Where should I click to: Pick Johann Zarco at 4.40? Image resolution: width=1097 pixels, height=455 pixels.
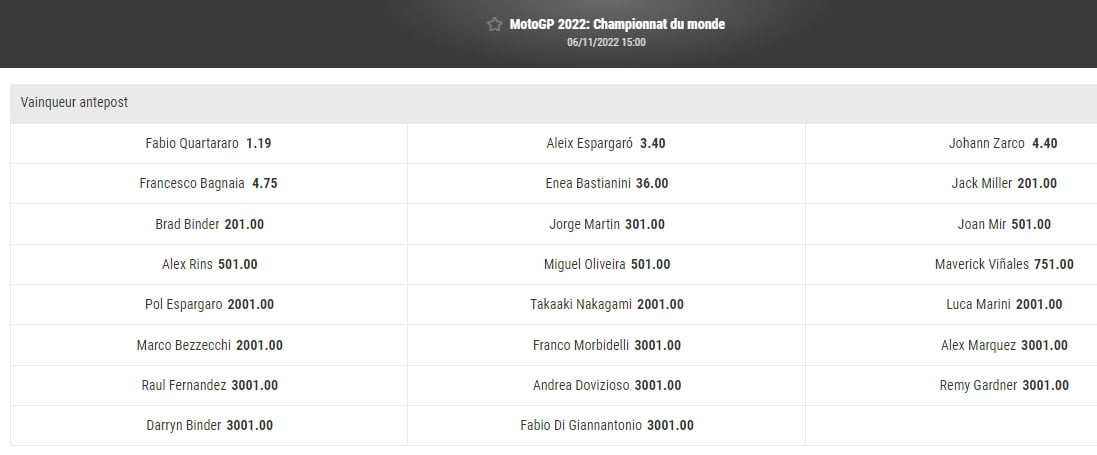click(x=1003, y=143)
